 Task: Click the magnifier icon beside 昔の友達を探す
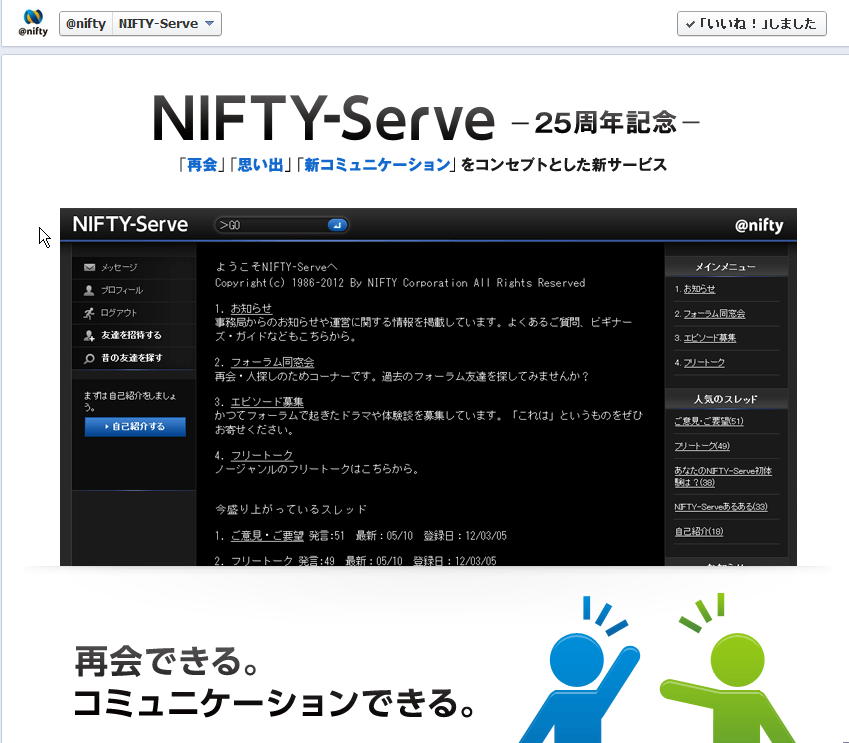point(90,358)
